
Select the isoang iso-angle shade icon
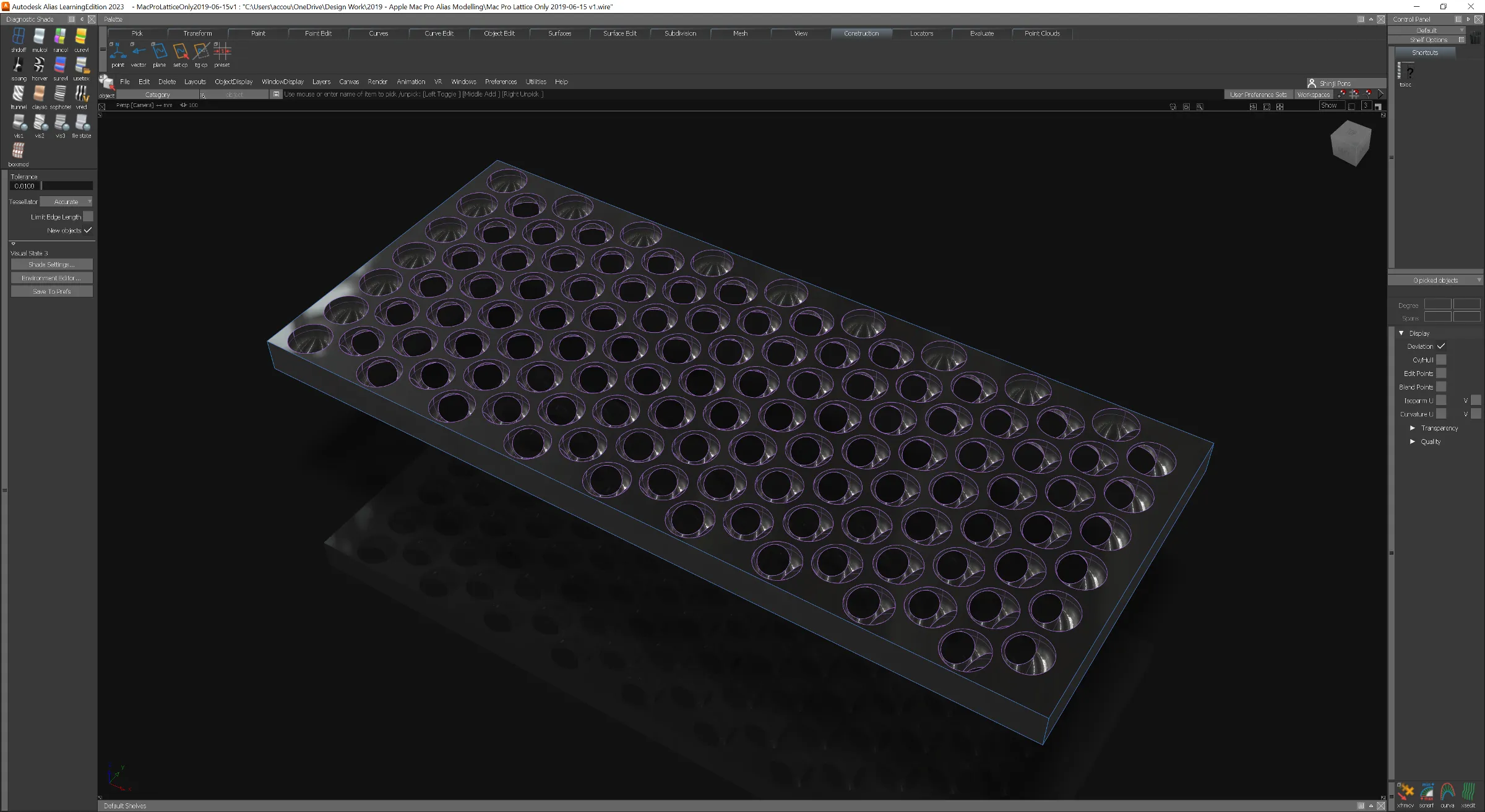pyautogui.click(x=19, y=65)
